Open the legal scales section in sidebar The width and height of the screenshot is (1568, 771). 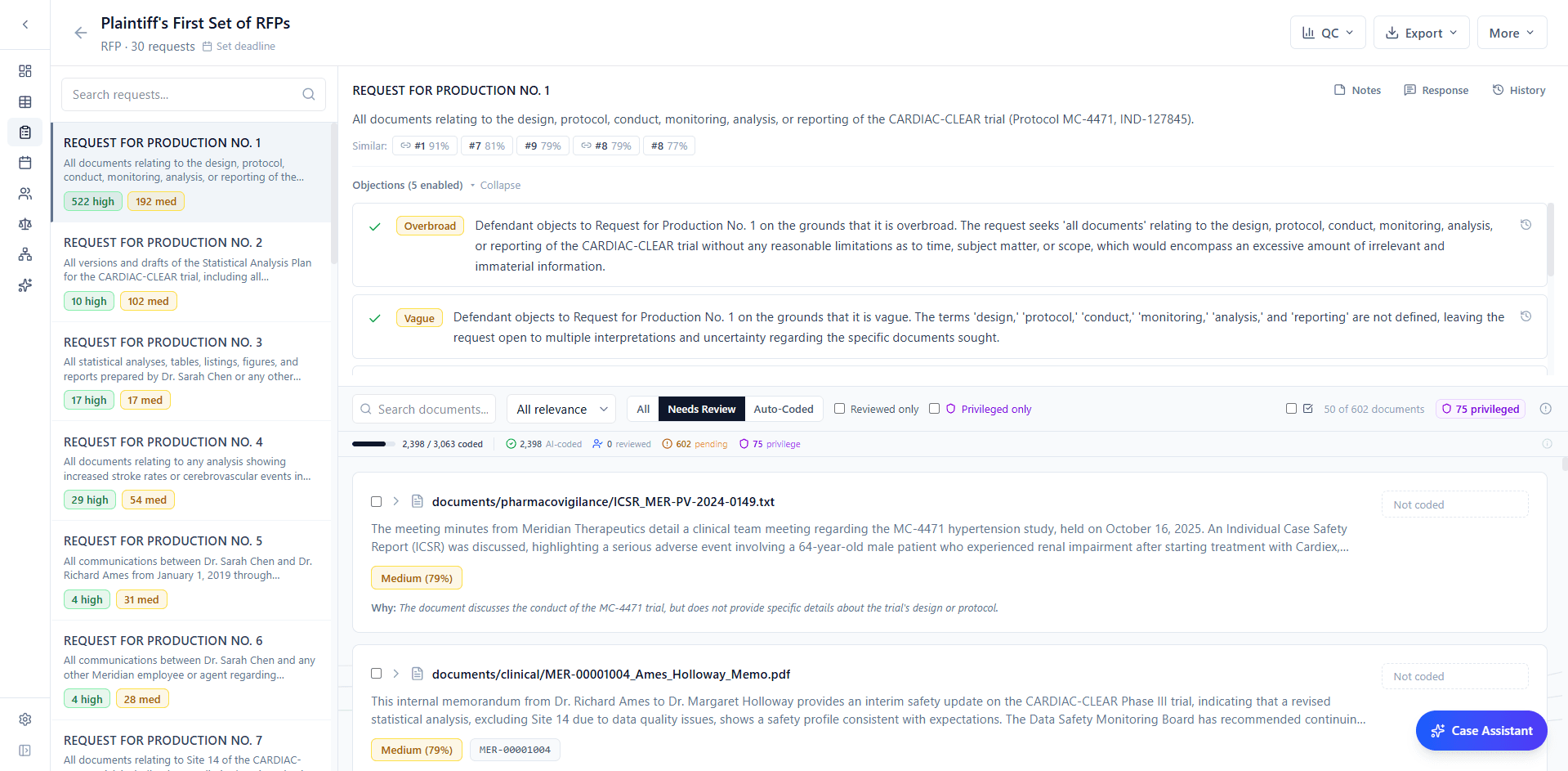[25, 224]
